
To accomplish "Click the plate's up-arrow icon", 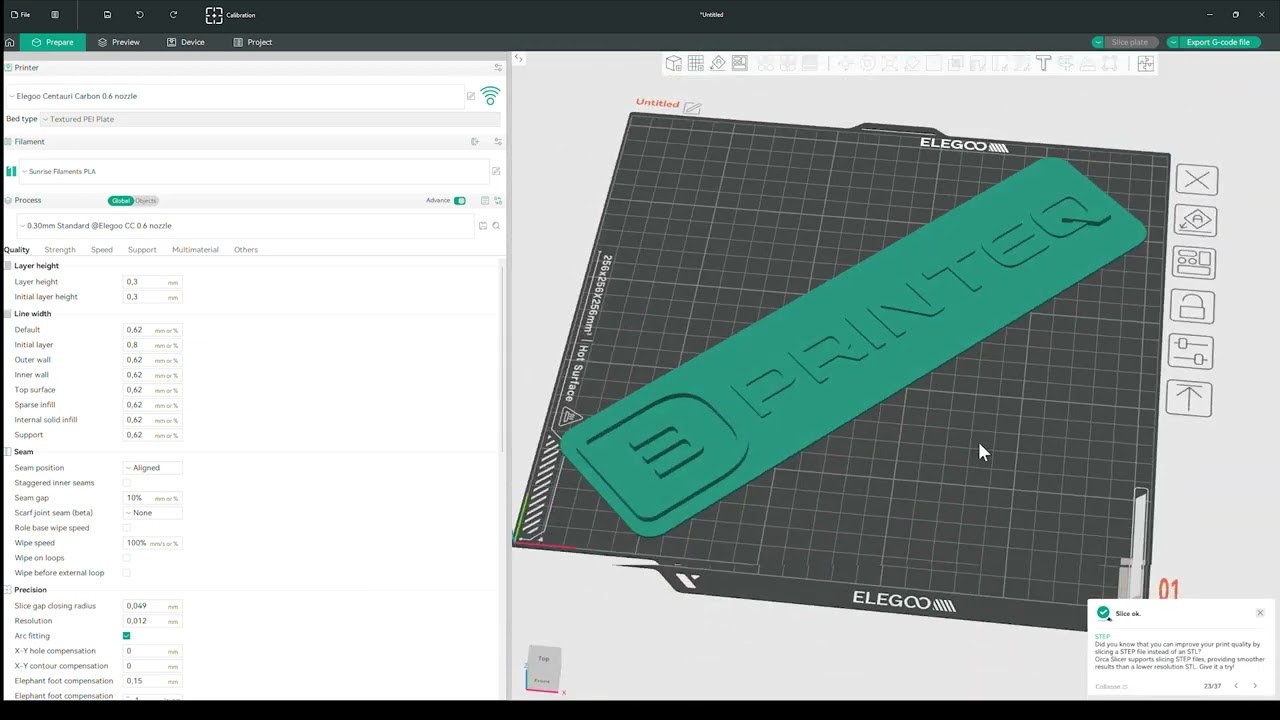I will [x=1189, y=398].
